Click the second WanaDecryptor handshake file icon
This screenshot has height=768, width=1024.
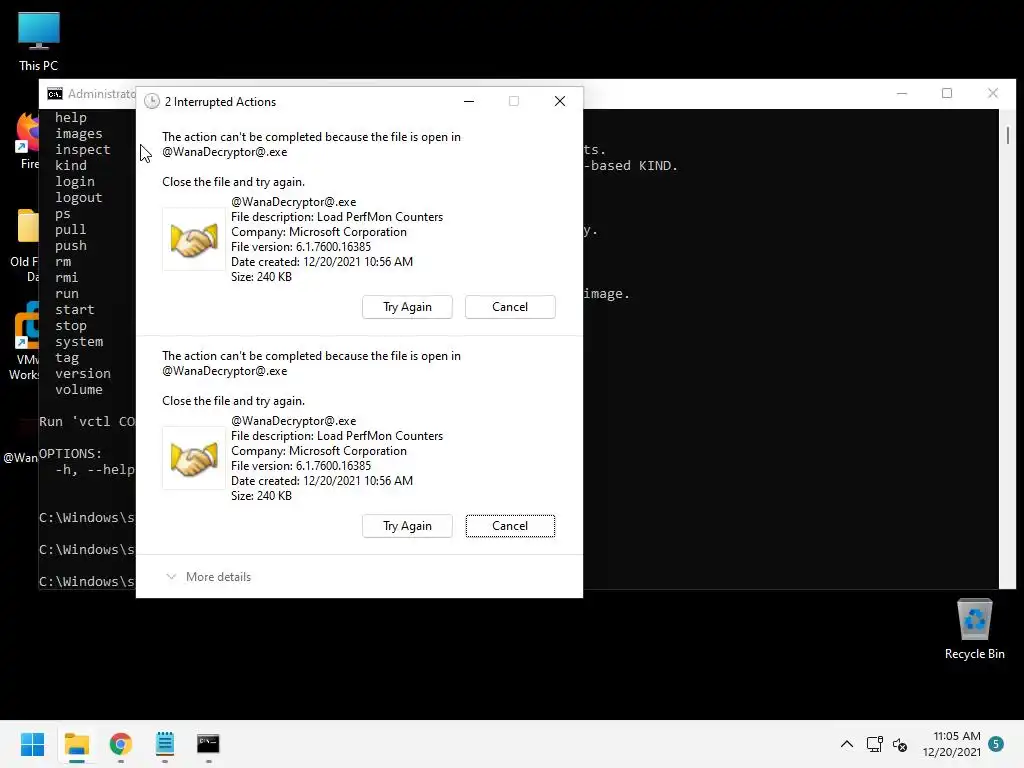(x=194, y=458)
